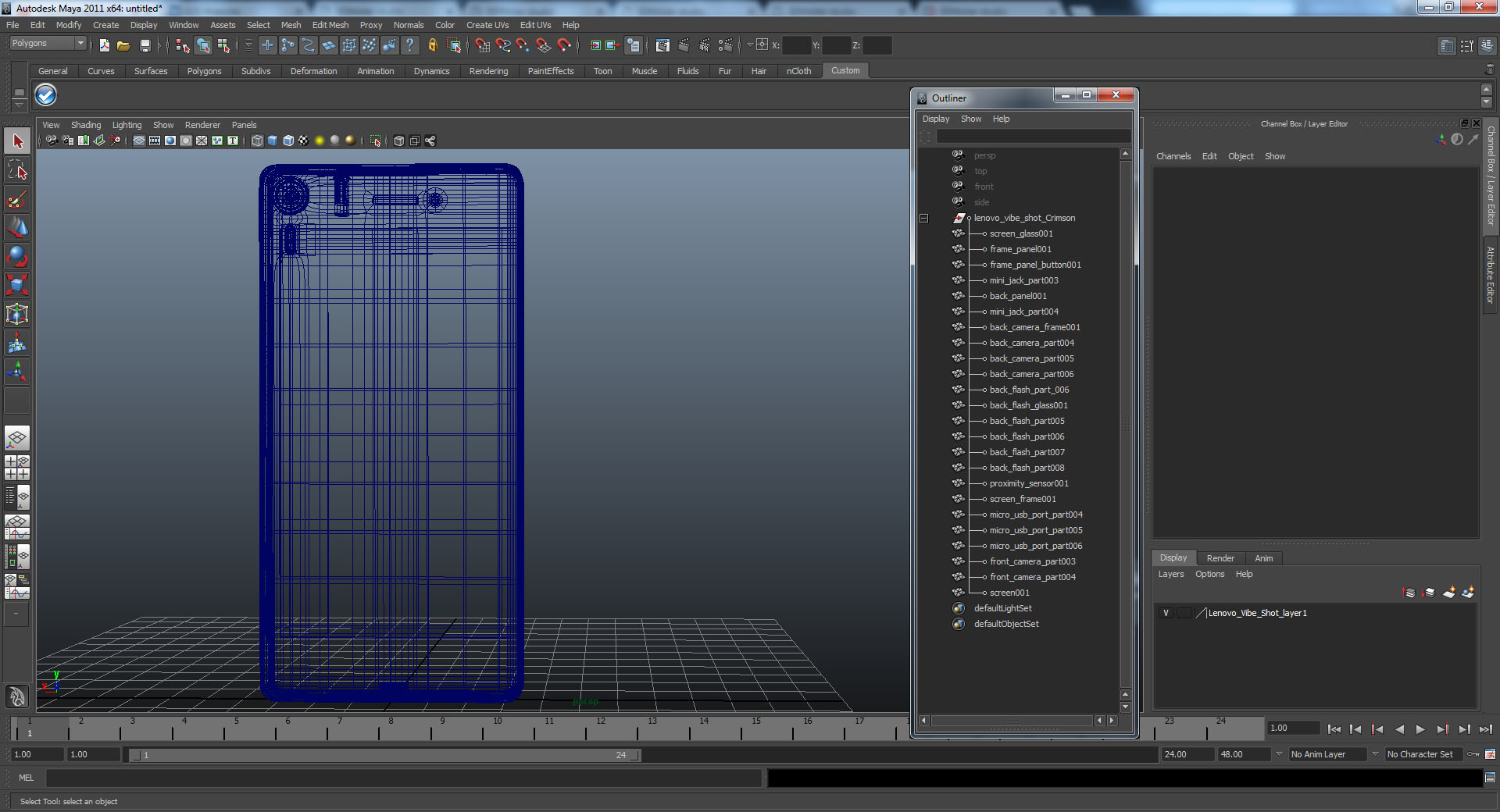Screen dimensions: 1500x812
Task: Collapse lenovo_vibe_shot_Crimson group in Outliner
Action: (923, 218)
